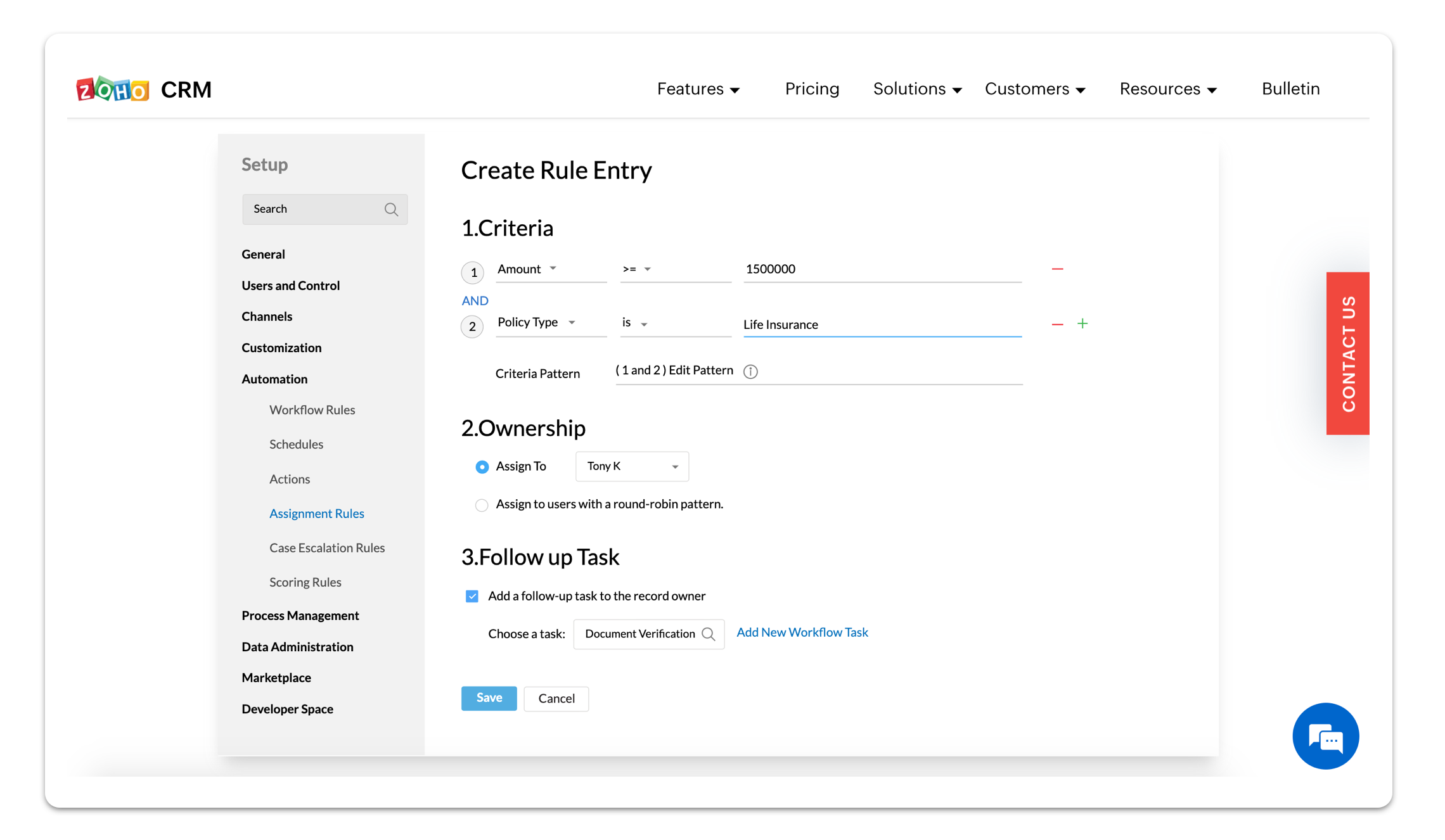Image resolution: width=1445 pixels, height=840 pixels.
Task: Click Add New Workflow Task link
Action: pyautogui.click(x=802, y=632)
